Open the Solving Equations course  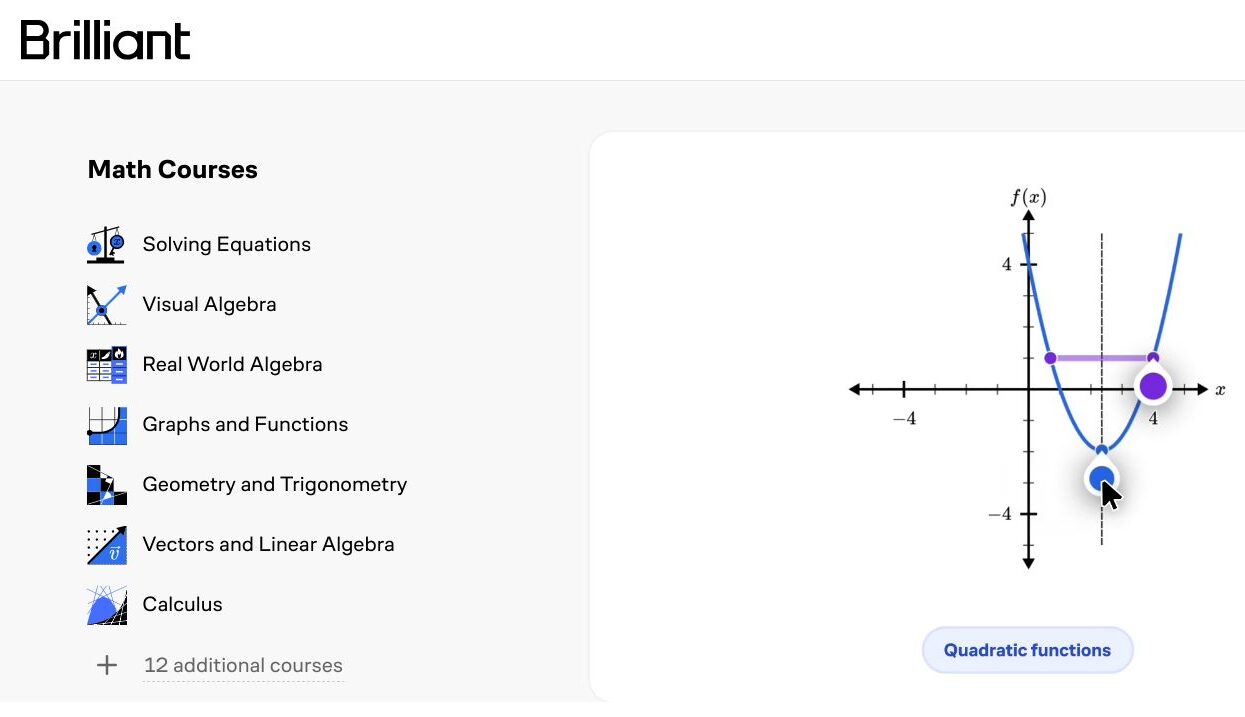tap(226, 245)
